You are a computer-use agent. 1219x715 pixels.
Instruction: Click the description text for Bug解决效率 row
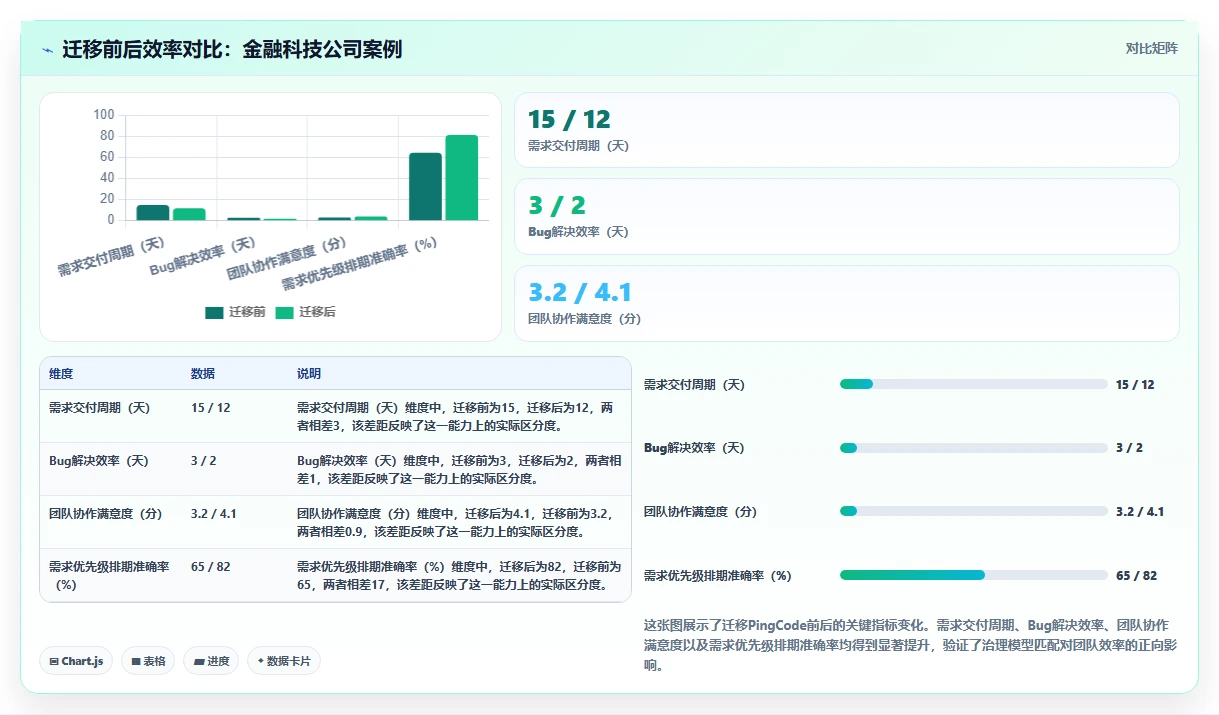459,469
